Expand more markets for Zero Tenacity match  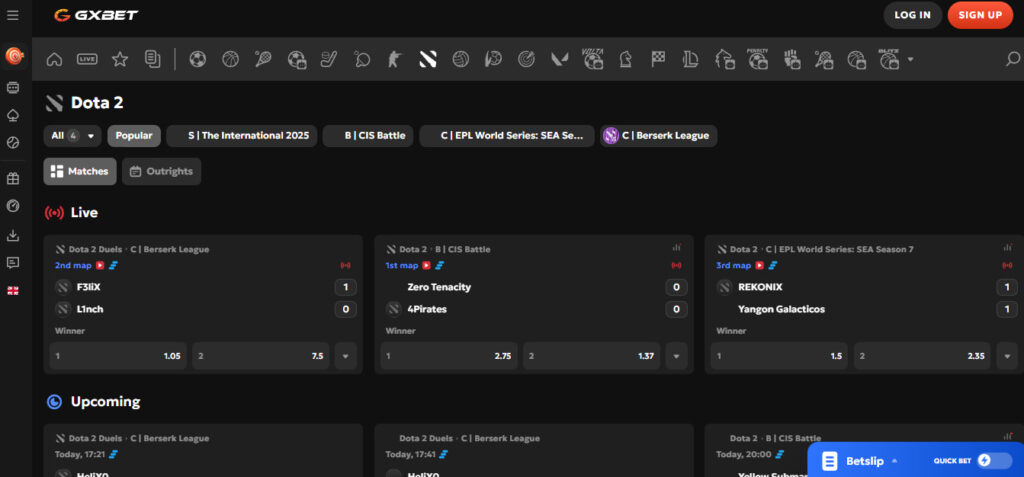tap(676, 356)
